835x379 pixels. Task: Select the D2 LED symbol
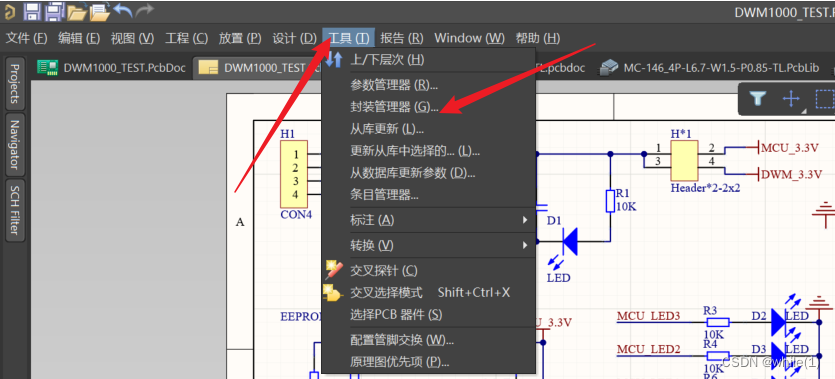778,322
